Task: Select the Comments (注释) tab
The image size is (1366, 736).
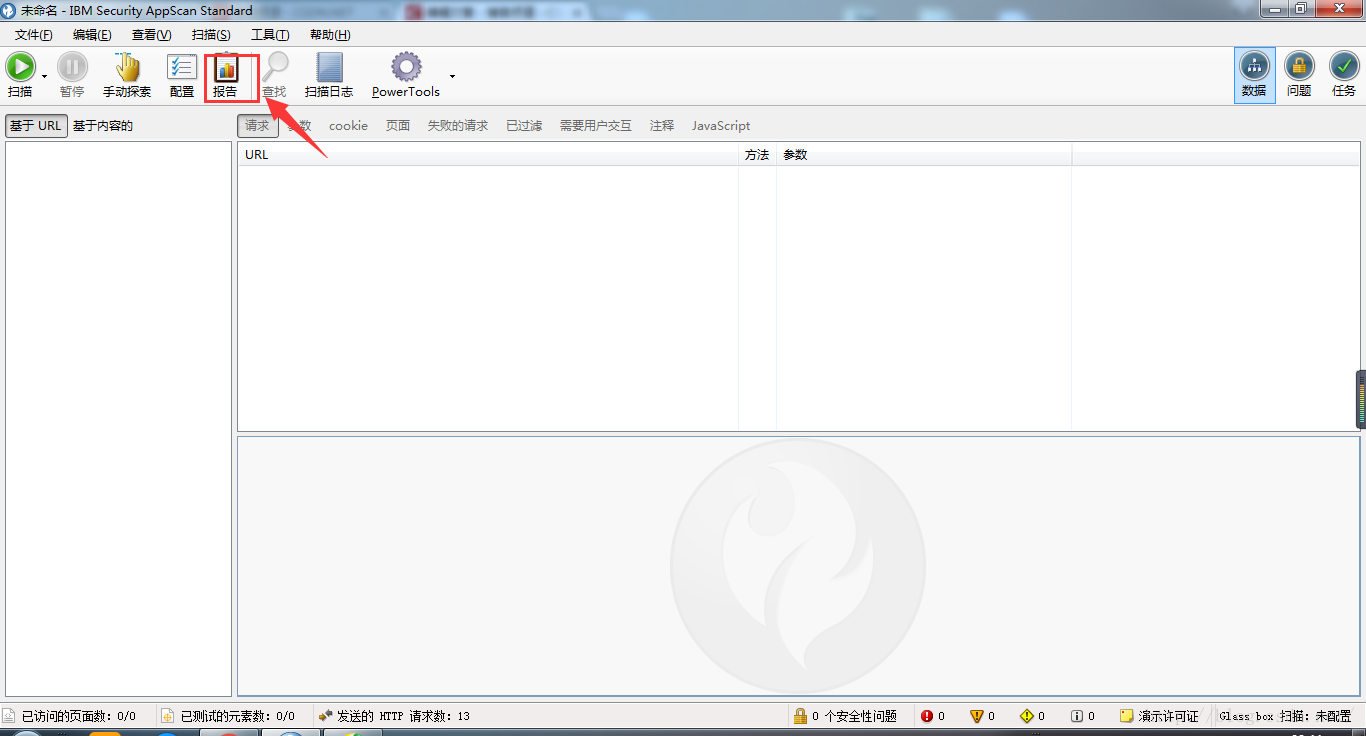Action: [x=662, y=126]
